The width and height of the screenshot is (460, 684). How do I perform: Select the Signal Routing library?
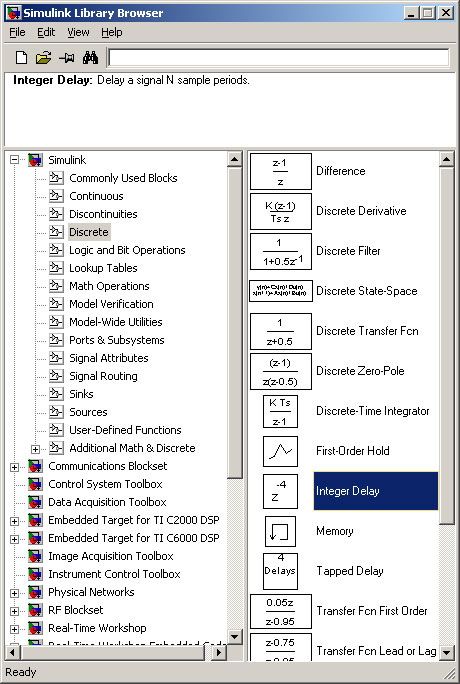[103, 376]
